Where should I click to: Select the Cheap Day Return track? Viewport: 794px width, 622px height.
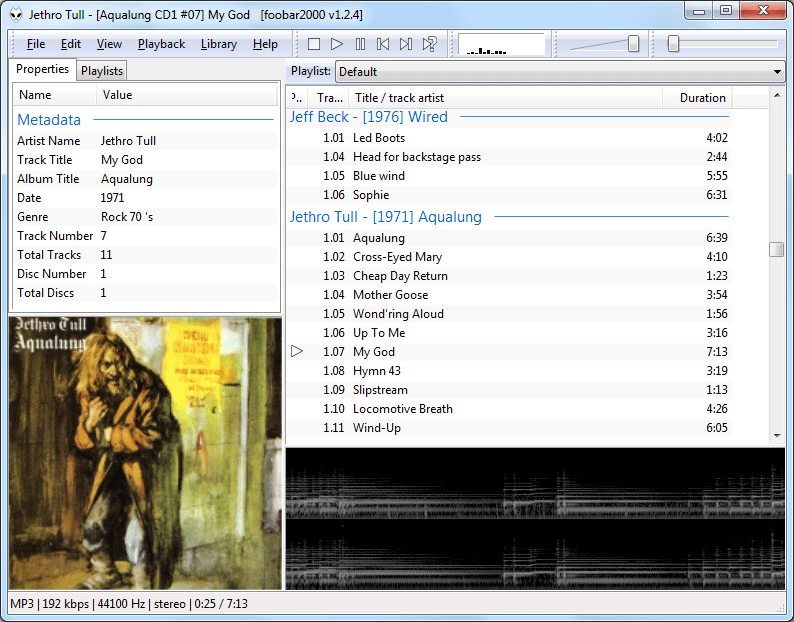(x=509, y=276)
